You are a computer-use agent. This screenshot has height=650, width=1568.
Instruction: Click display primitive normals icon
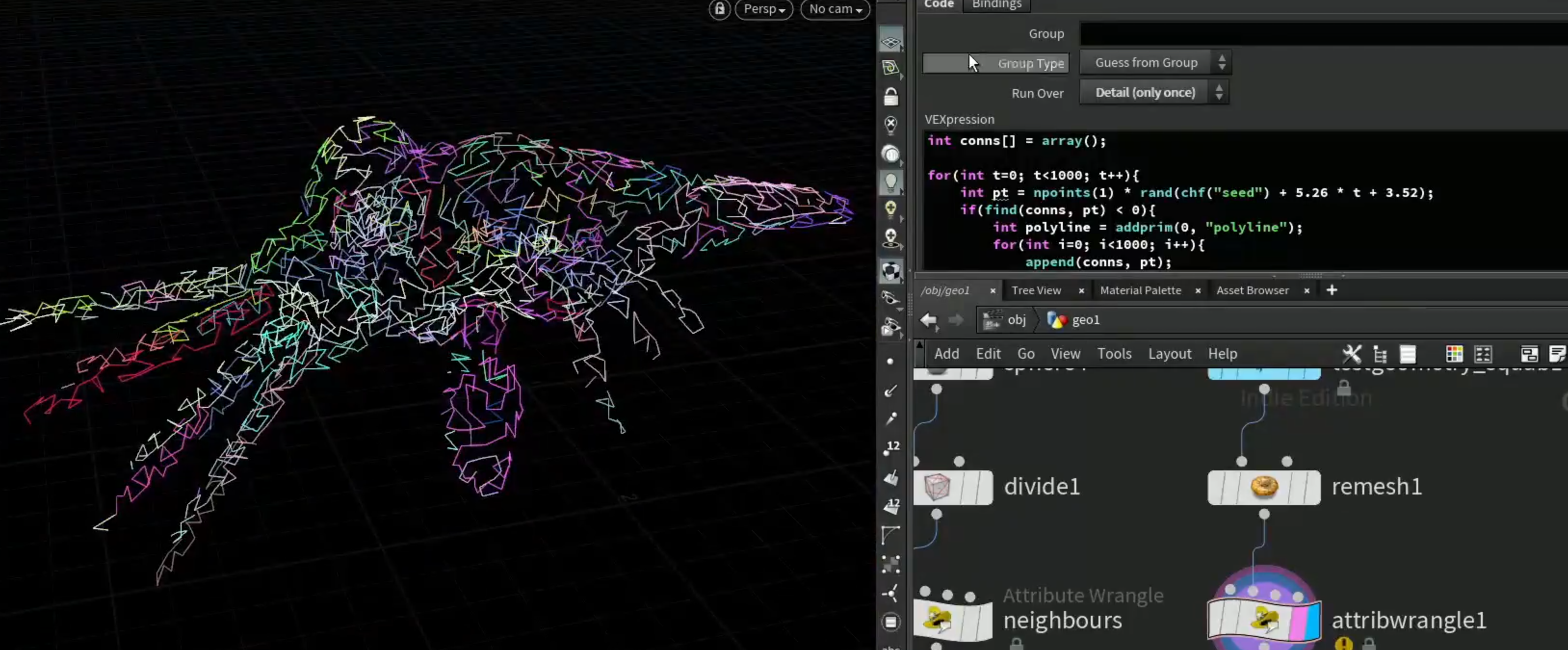point(890,477)
